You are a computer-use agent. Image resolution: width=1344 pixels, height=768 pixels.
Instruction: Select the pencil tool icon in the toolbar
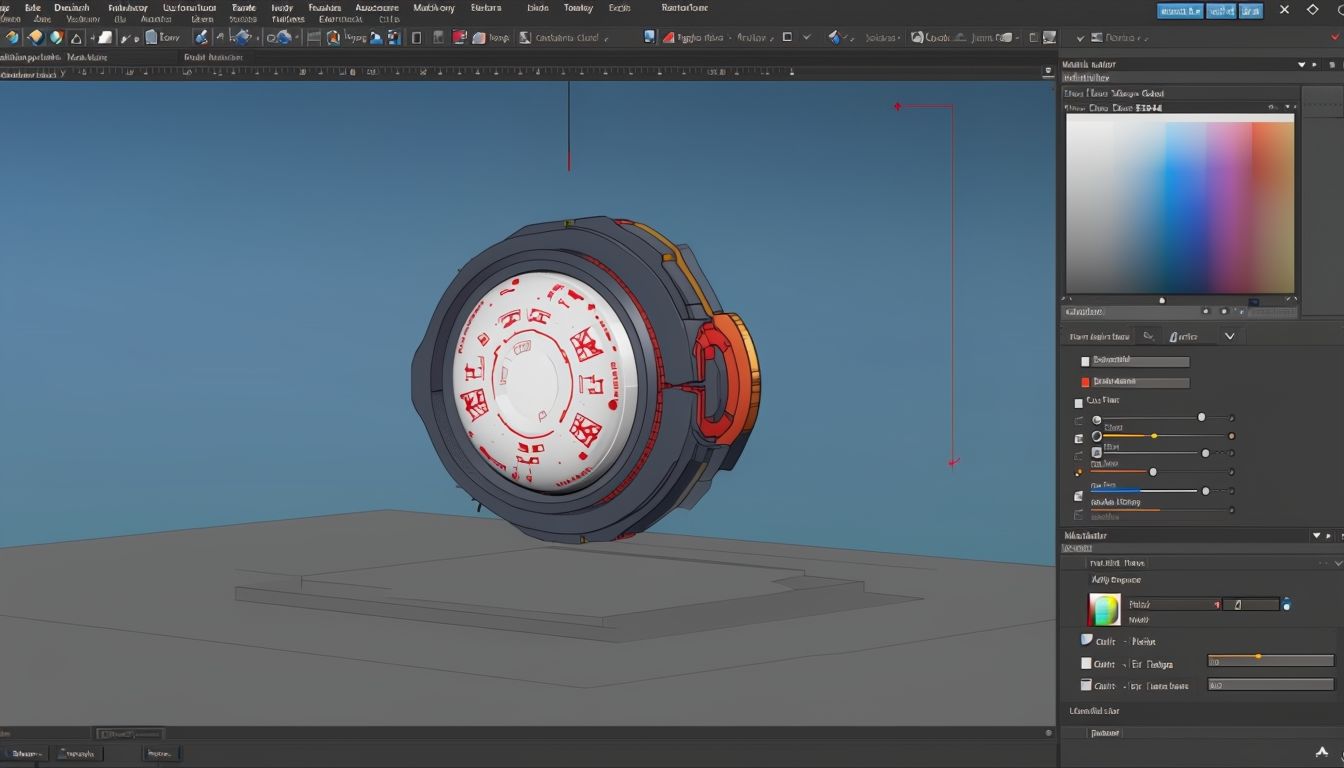click(127, 37)
